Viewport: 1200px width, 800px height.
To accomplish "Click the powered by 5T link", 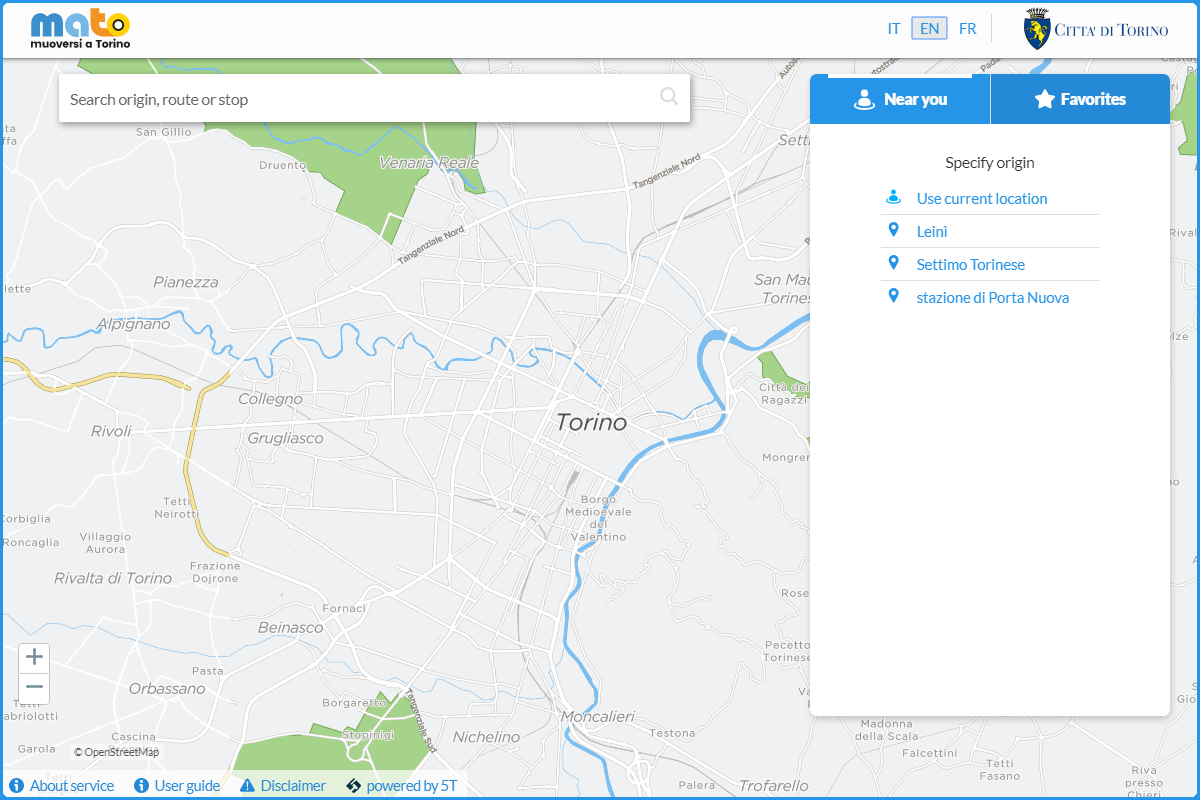I will [411, 786].
